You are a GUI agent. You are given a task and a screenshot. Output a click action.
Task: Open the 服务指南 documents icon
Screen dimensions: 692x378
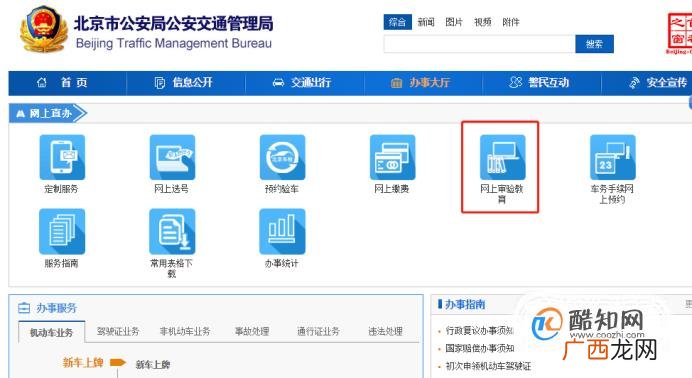[x=62, y=232]
